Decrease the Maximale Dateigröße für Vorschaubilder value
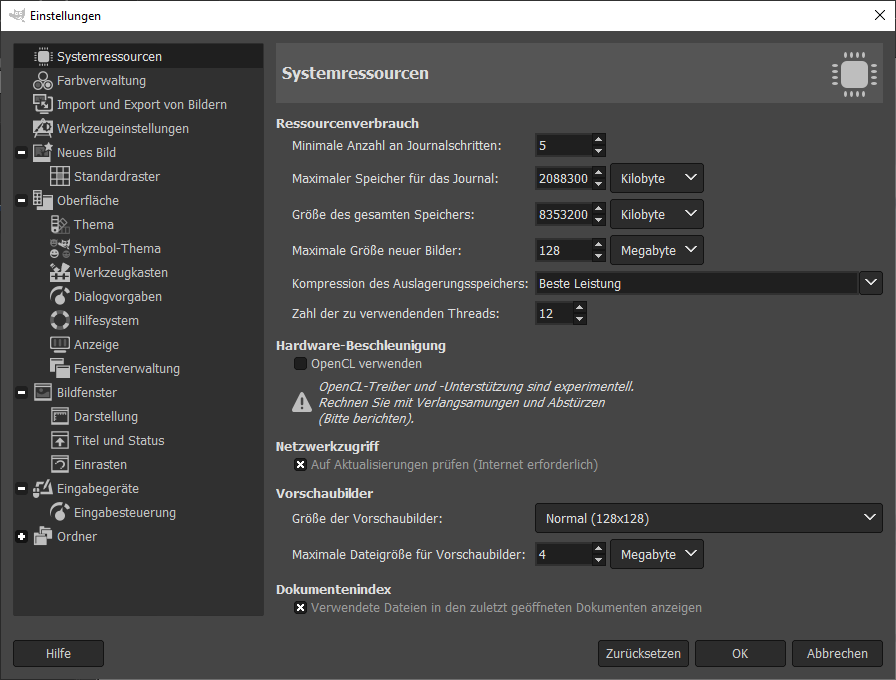This screenshot has width=896, height=680. click(598, 560)
